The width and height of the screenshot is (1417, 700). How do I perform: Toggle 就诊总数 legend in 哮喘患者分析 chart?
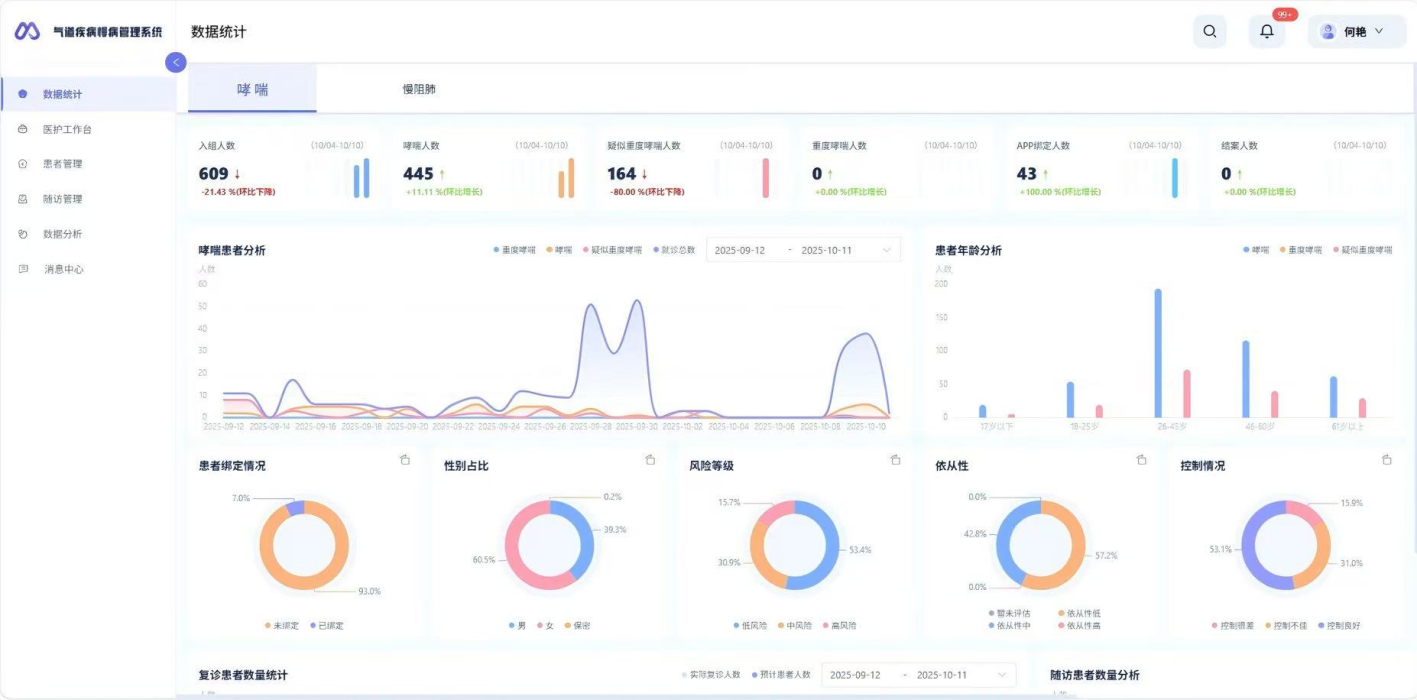(x=673, y=250)
